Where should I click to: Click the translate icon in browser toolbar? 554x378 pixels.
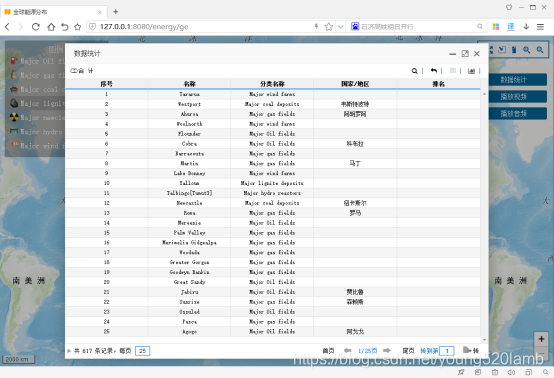511,26
